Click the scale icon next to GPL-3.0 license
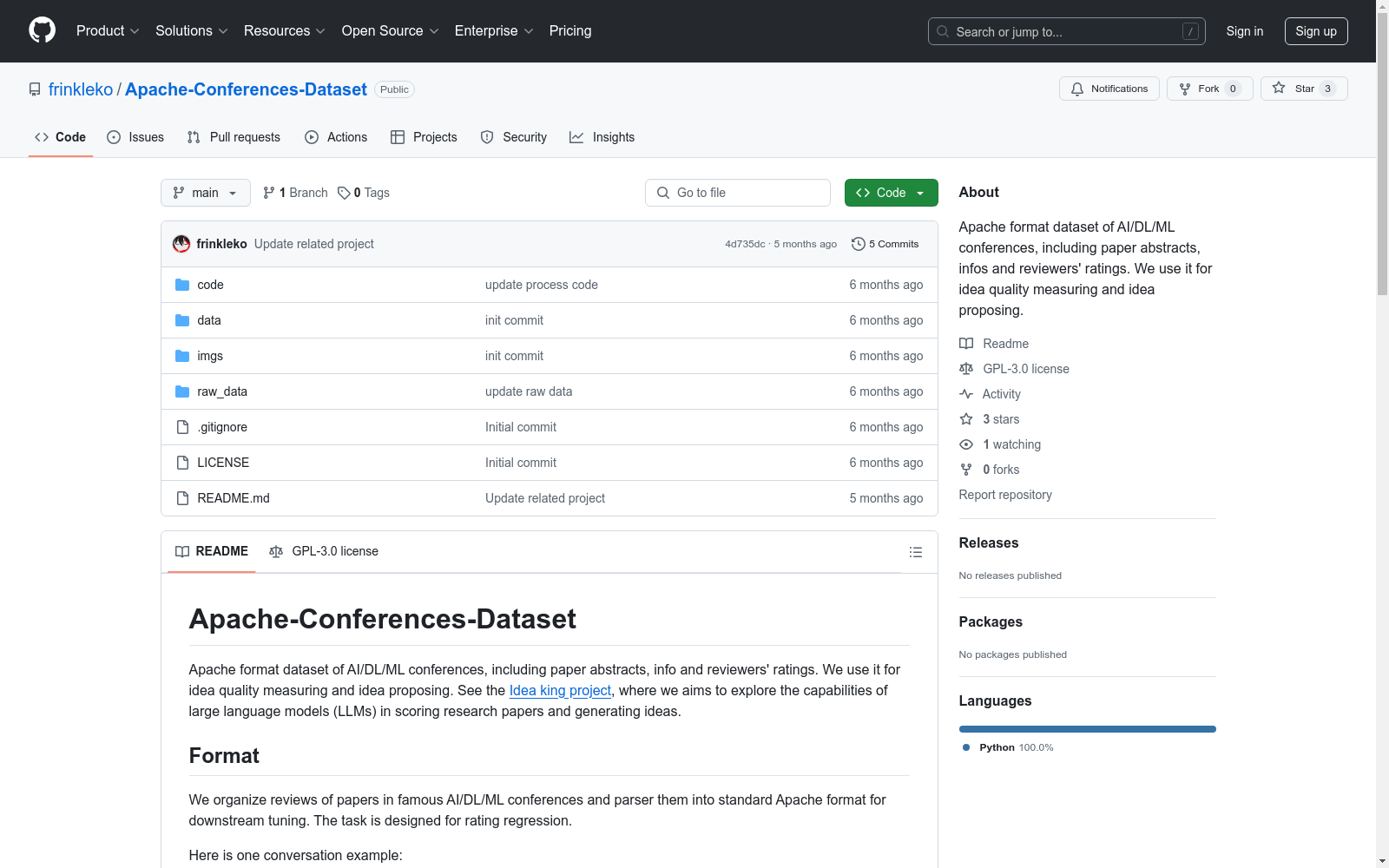 click(x=966, y=369)
